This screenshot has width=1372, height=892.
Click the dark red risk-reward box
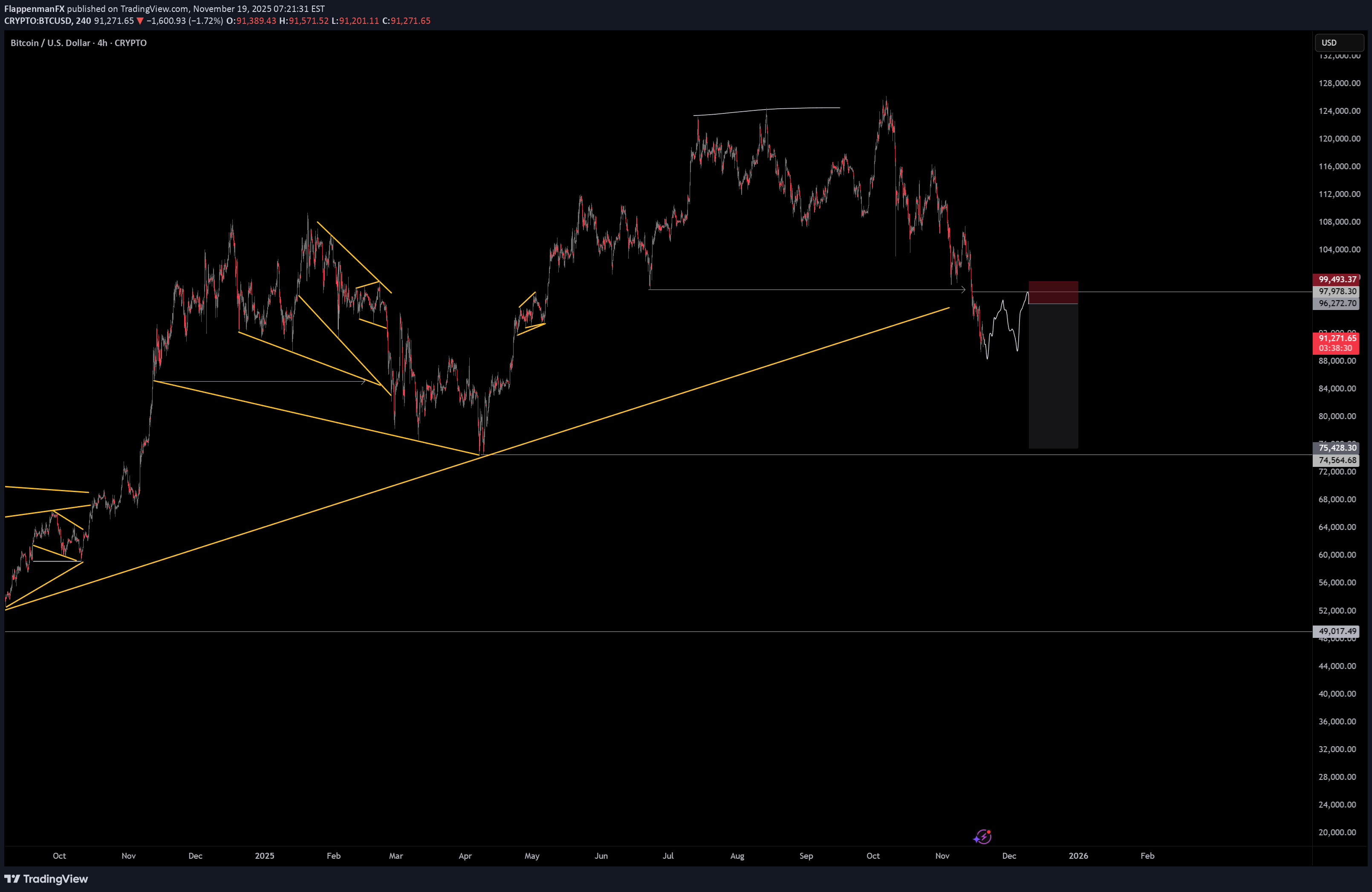coord(1053,293)
